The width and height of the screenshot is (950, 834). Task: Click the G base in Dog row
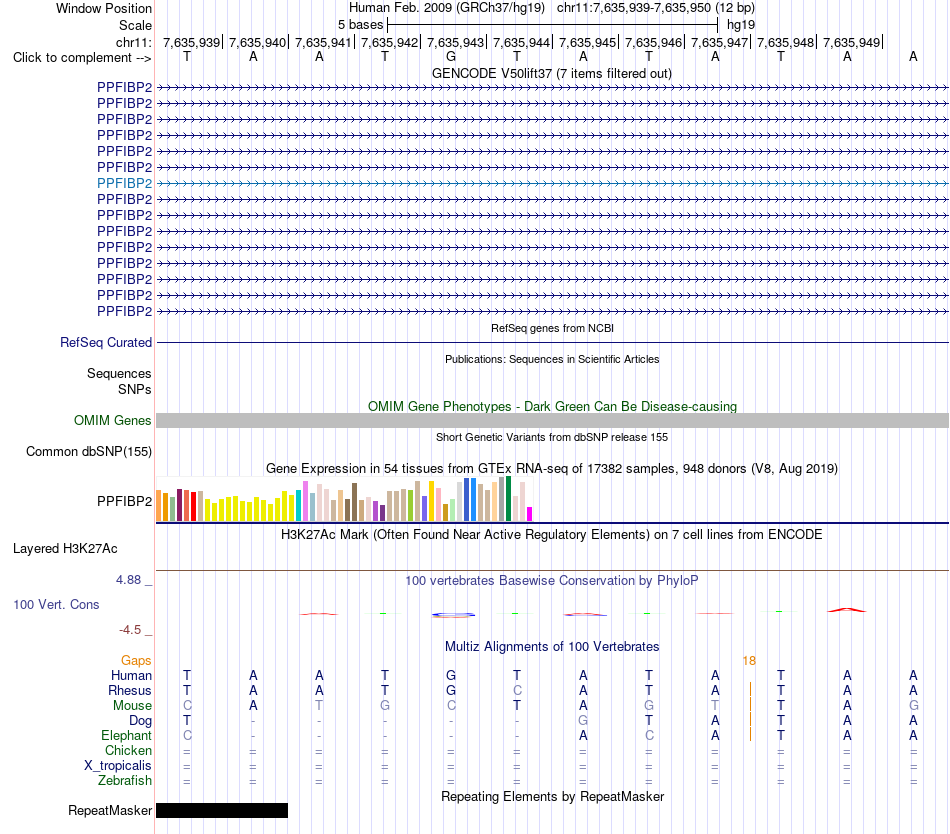pos(583,720)
